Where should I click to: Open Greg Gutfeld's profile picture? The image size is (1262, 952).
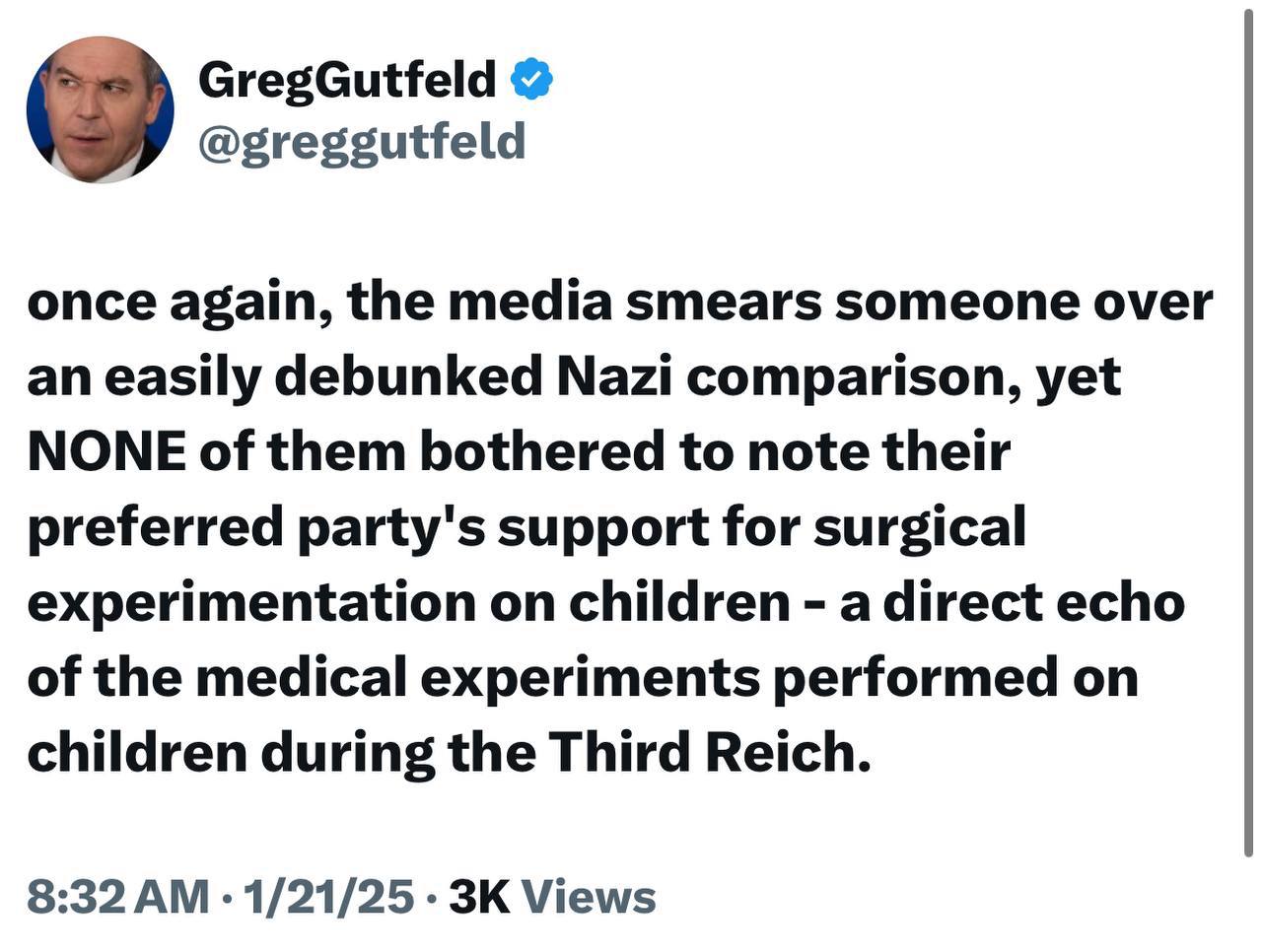click(x=100, y=109)
